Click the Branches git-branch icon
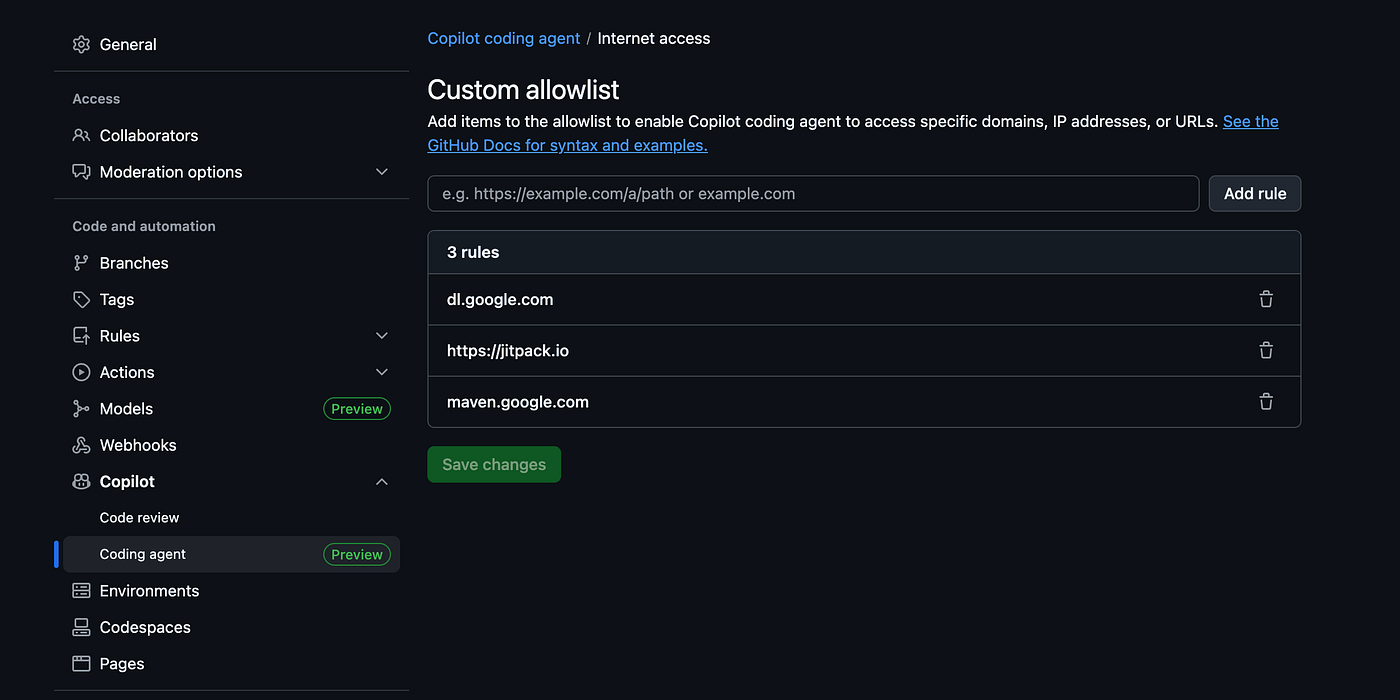The image size is (1400, 700). click(x=82, y=263)
